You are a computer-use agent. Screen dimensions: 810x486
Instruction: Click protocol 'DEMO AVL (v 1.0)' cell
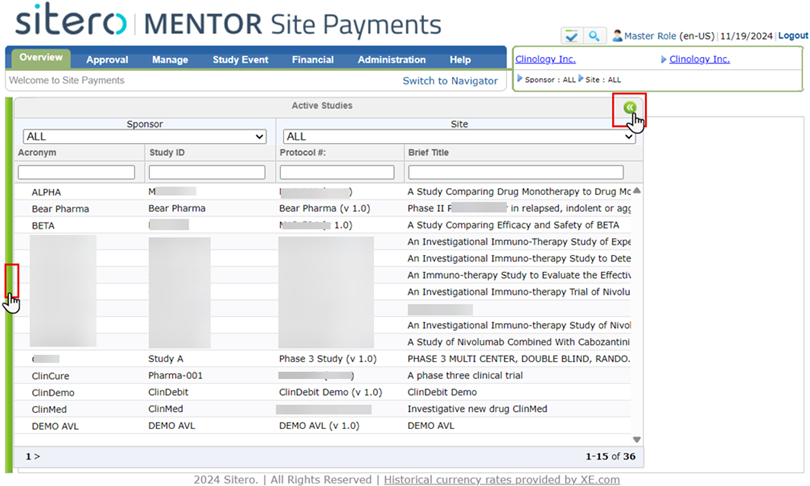319,426
